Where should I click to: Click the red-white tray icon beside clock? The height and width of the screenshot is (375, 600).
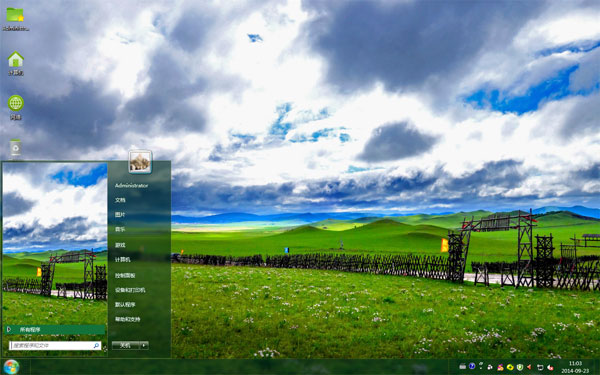pyautogui.click(x=550, y=367)
